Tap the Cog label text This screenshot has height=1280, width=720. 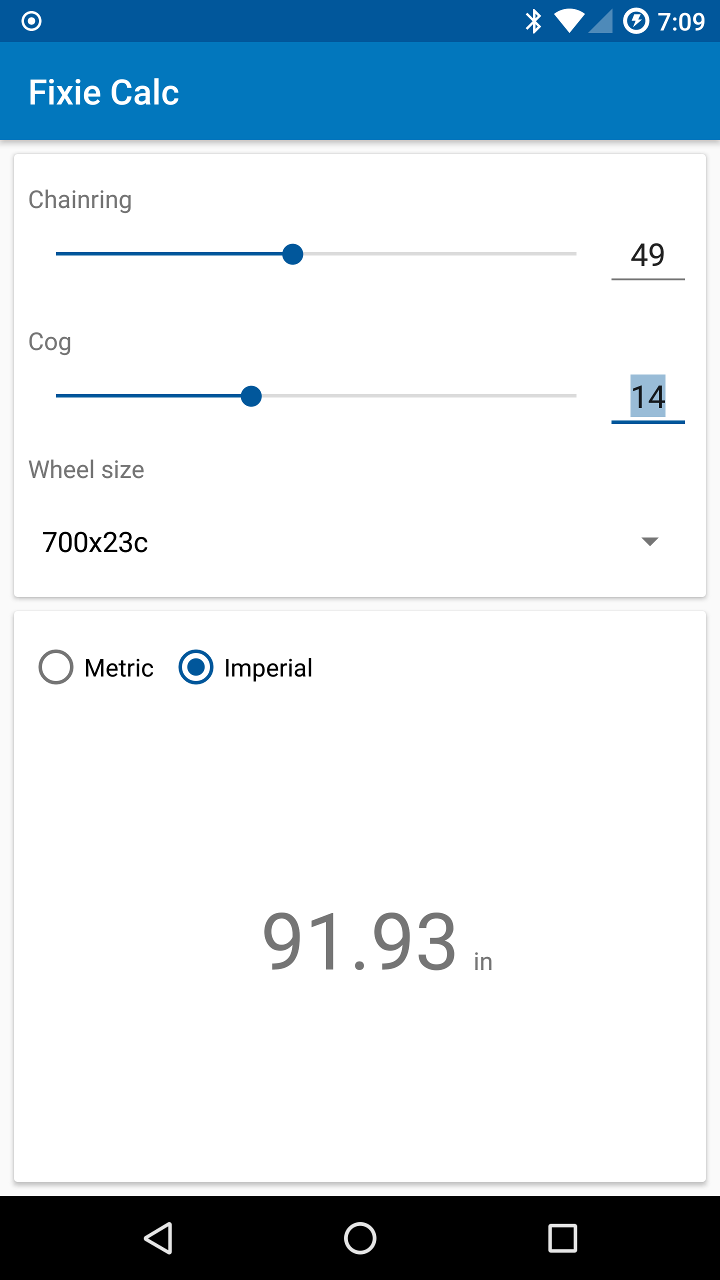coord(50,341)
